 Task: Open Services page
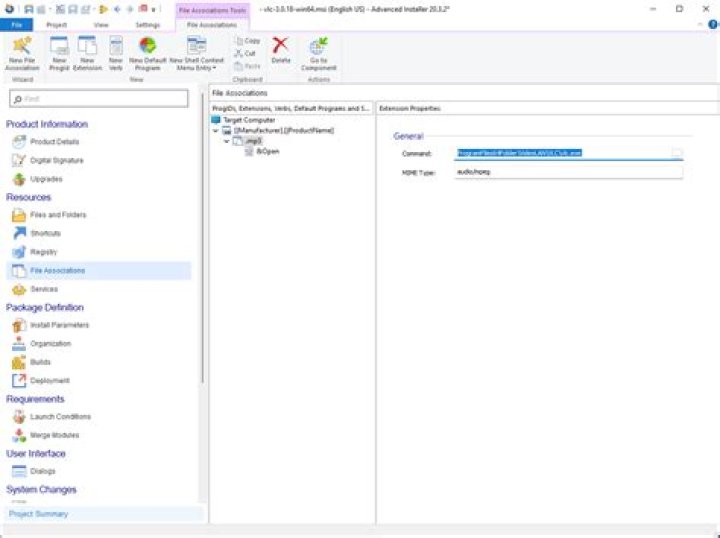pyautogui.click(x=44, y=289)
